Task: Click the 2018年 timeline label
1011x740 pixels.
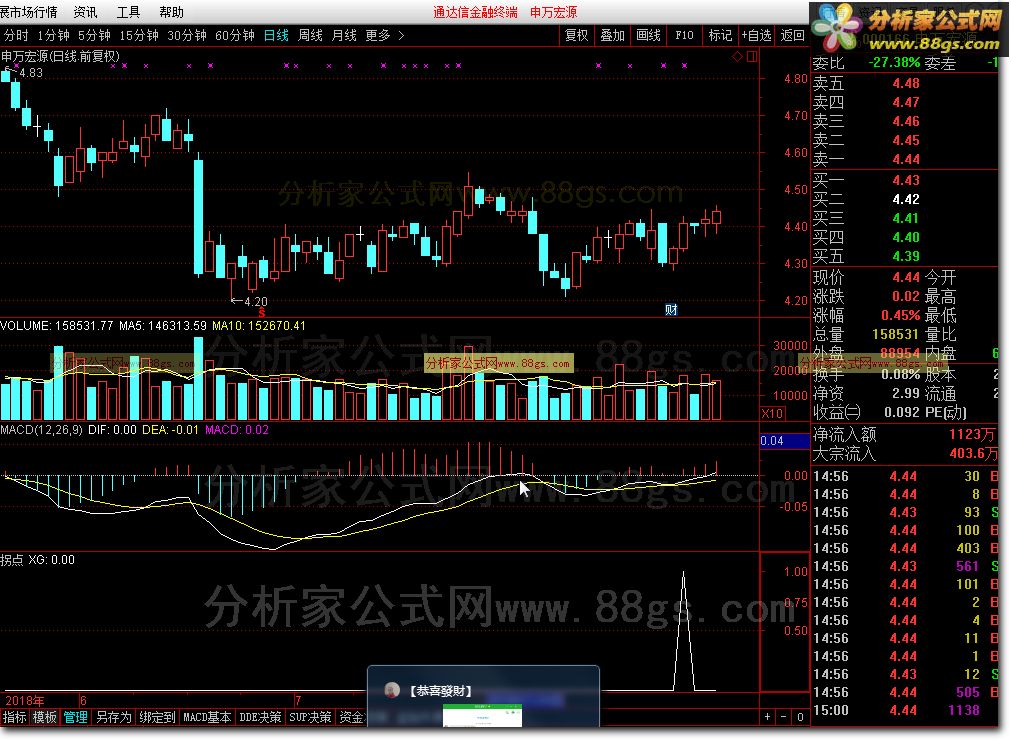Action: click(25, 700)
